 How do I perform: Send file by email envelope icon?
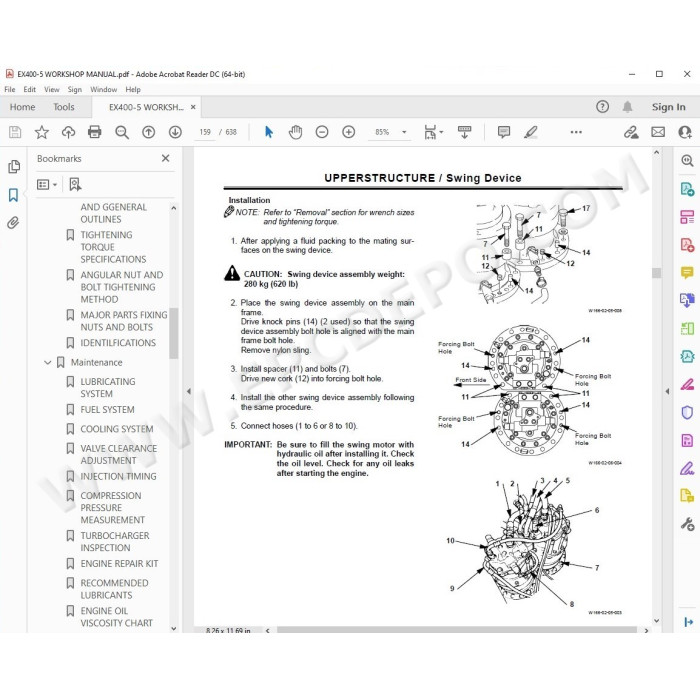pyautogui.click(x=658, y=132)
